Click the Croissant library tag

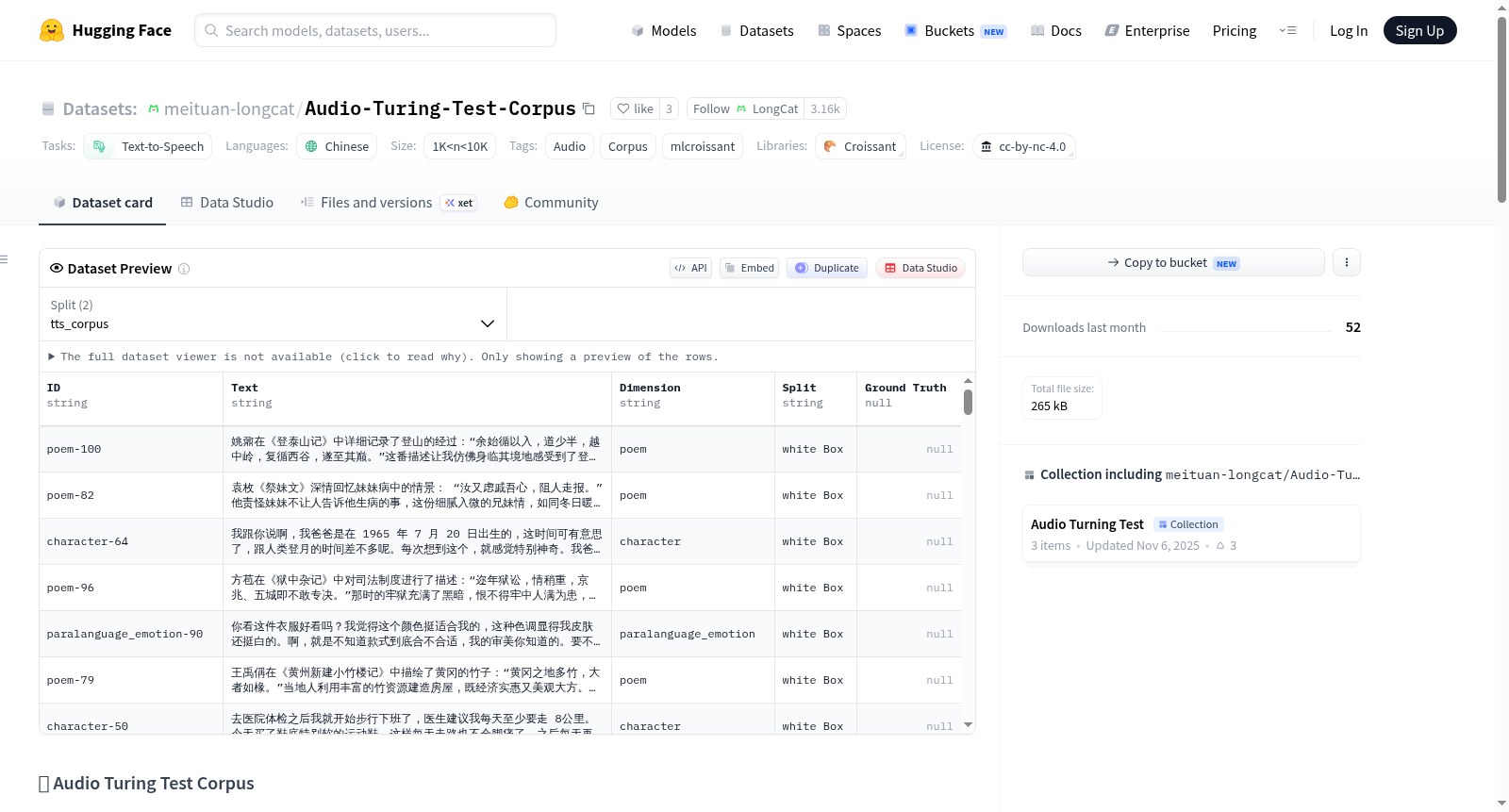(x=860, y=146)
